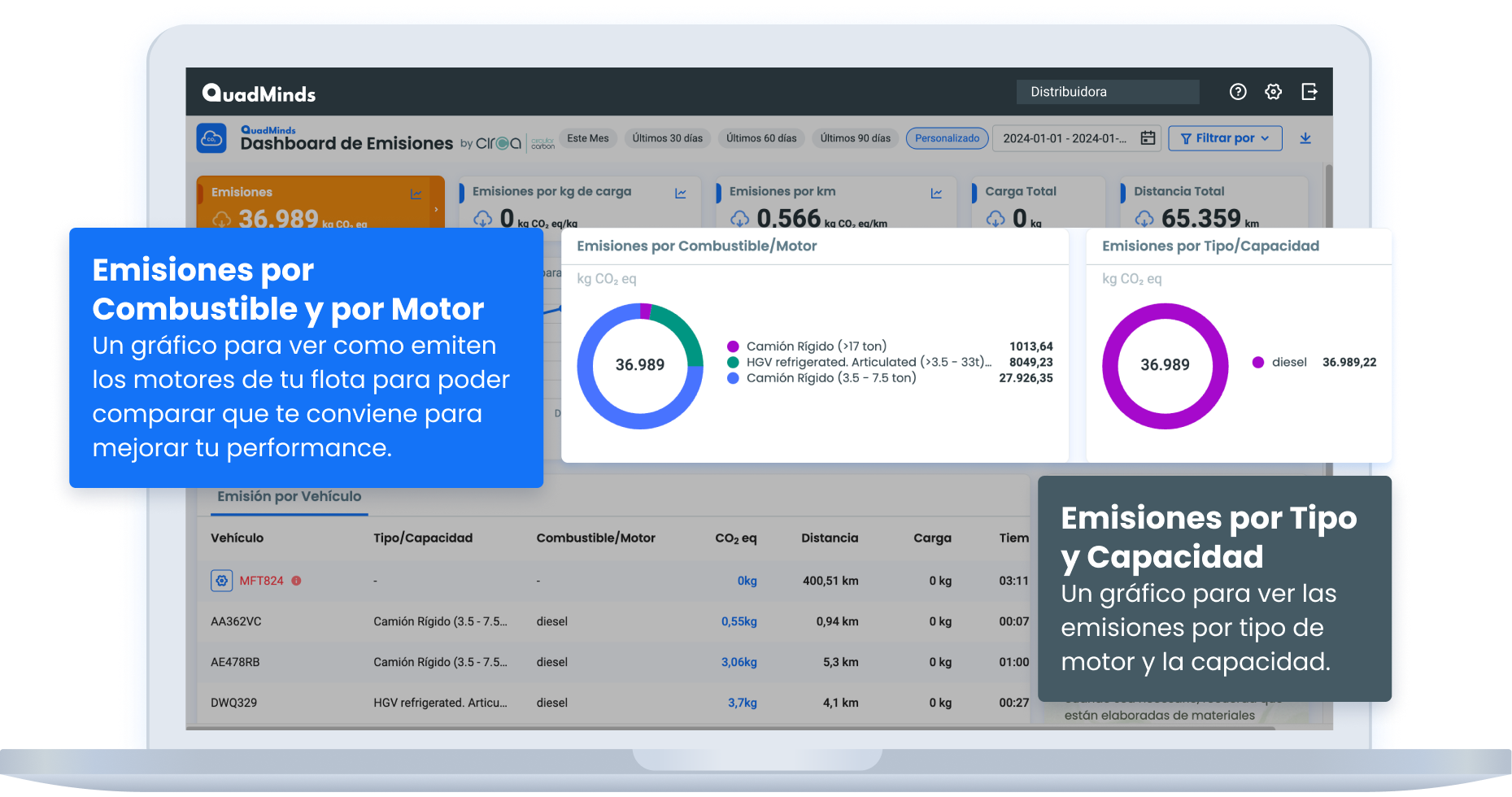The height and width of the screenshot is (797, 1512).
Task: Open the help question mark icon
Action: click(x=1238, y=92)
